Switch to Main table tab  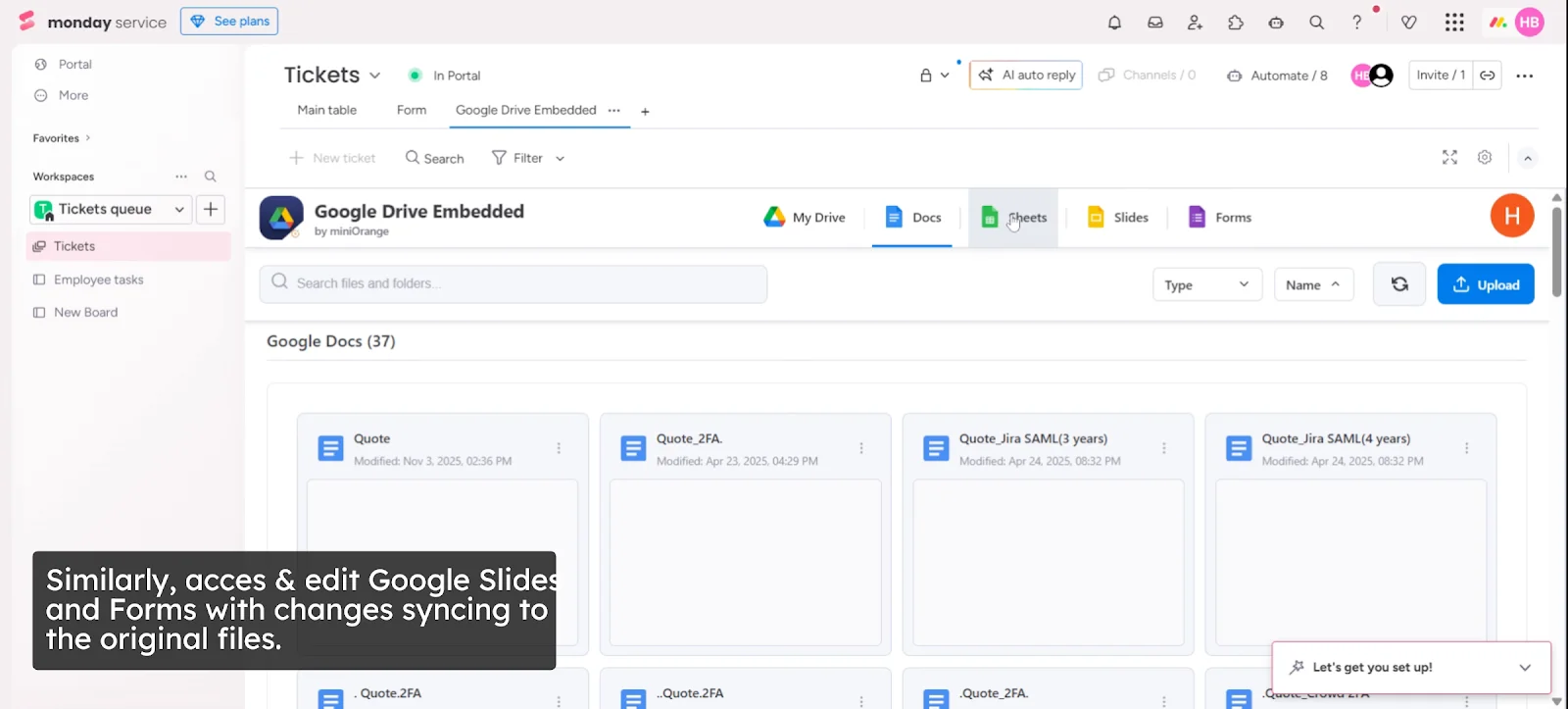[327, 111]
